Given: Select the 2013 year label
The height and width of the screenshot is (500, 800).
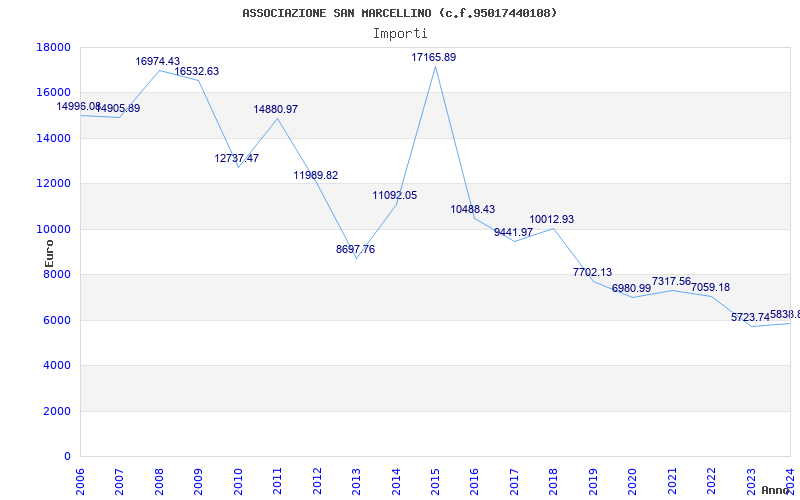Looking at the screenshot, I should [x=357, y=481].
